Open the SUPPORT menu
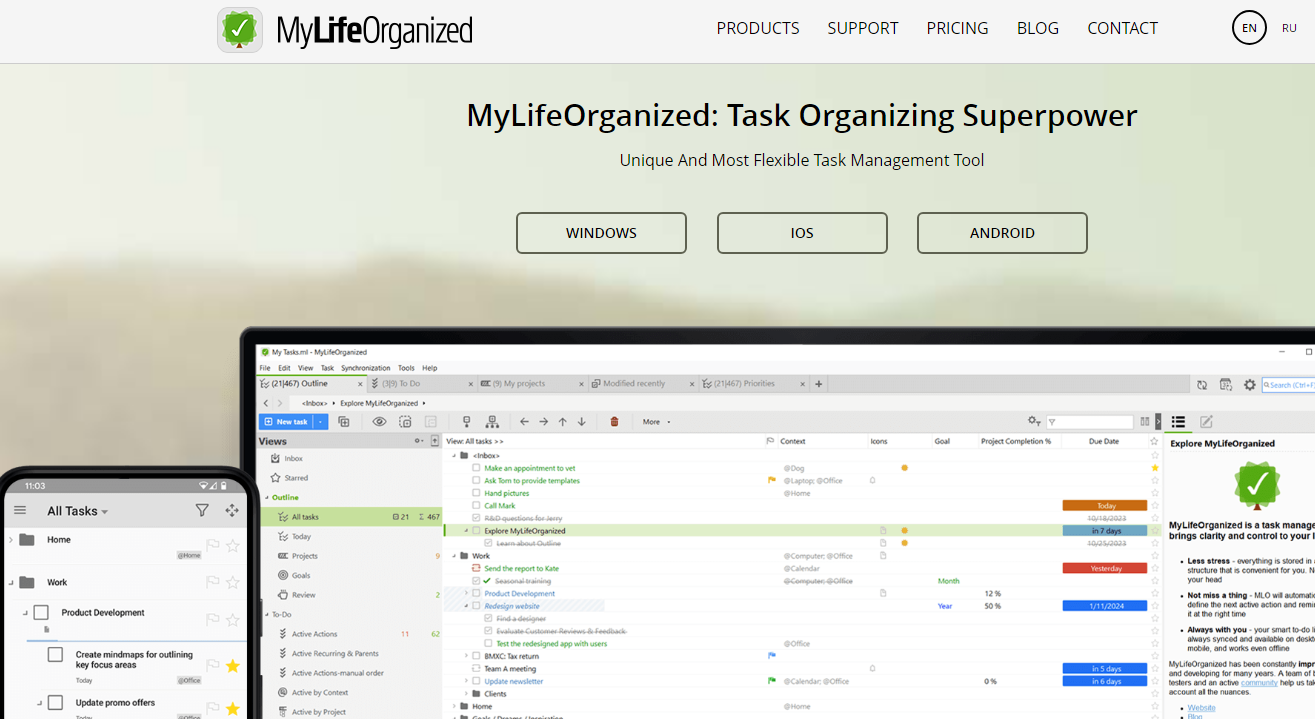 863,28
